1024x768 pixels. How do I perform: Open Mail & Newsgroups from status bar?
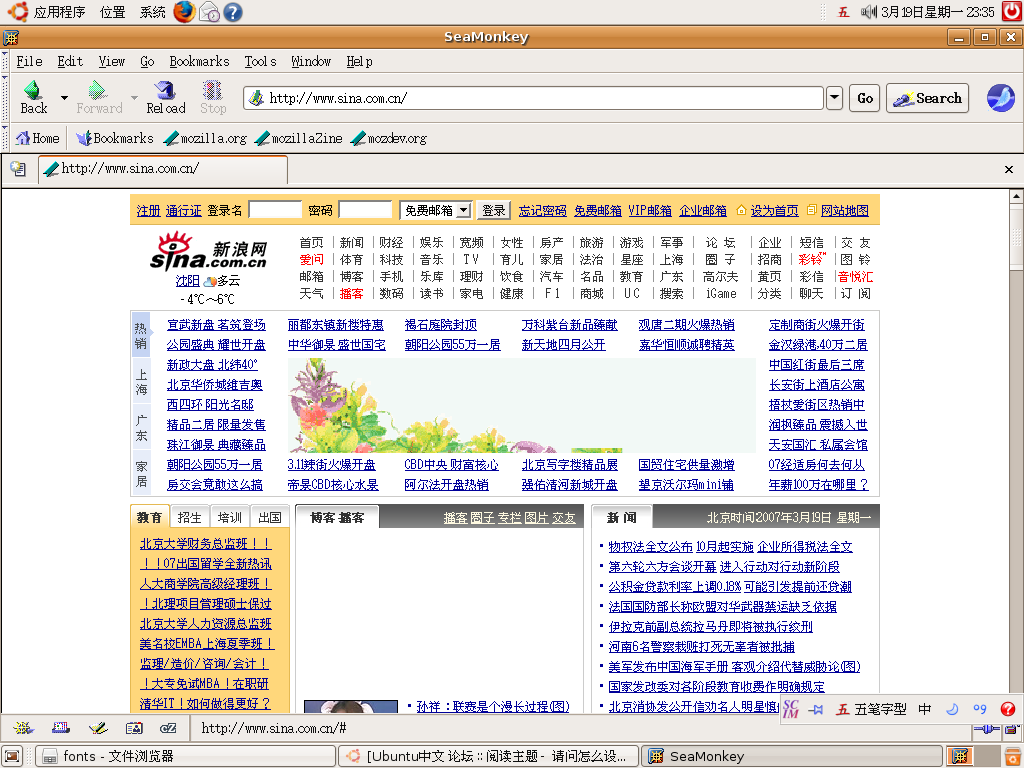tap(61, 728)
